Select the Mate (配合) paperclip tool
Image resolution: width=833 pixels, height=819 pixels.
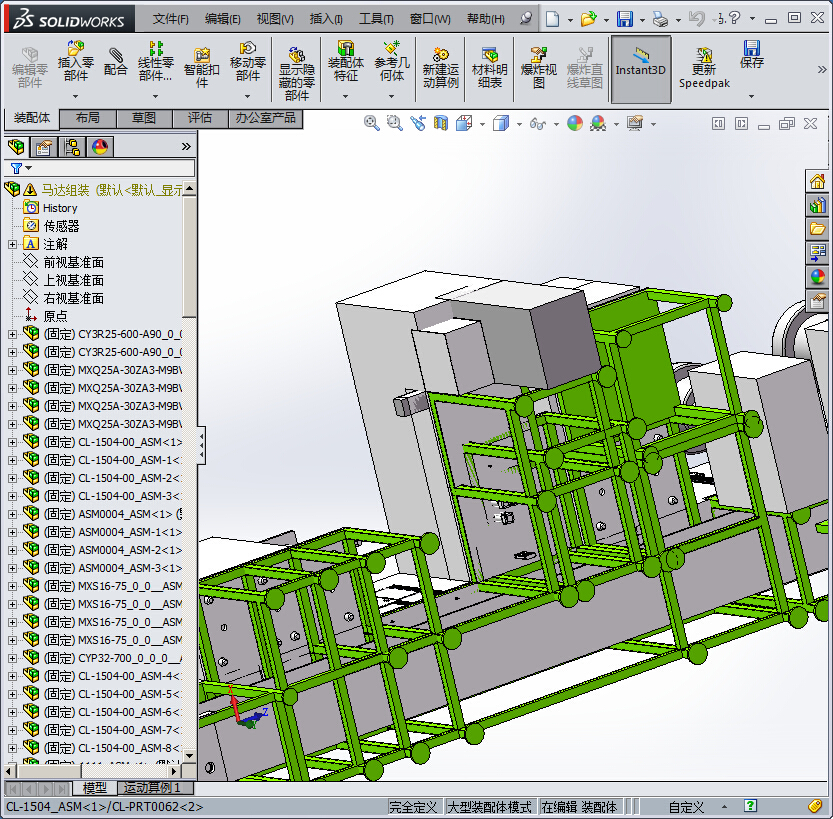point(116,62)
